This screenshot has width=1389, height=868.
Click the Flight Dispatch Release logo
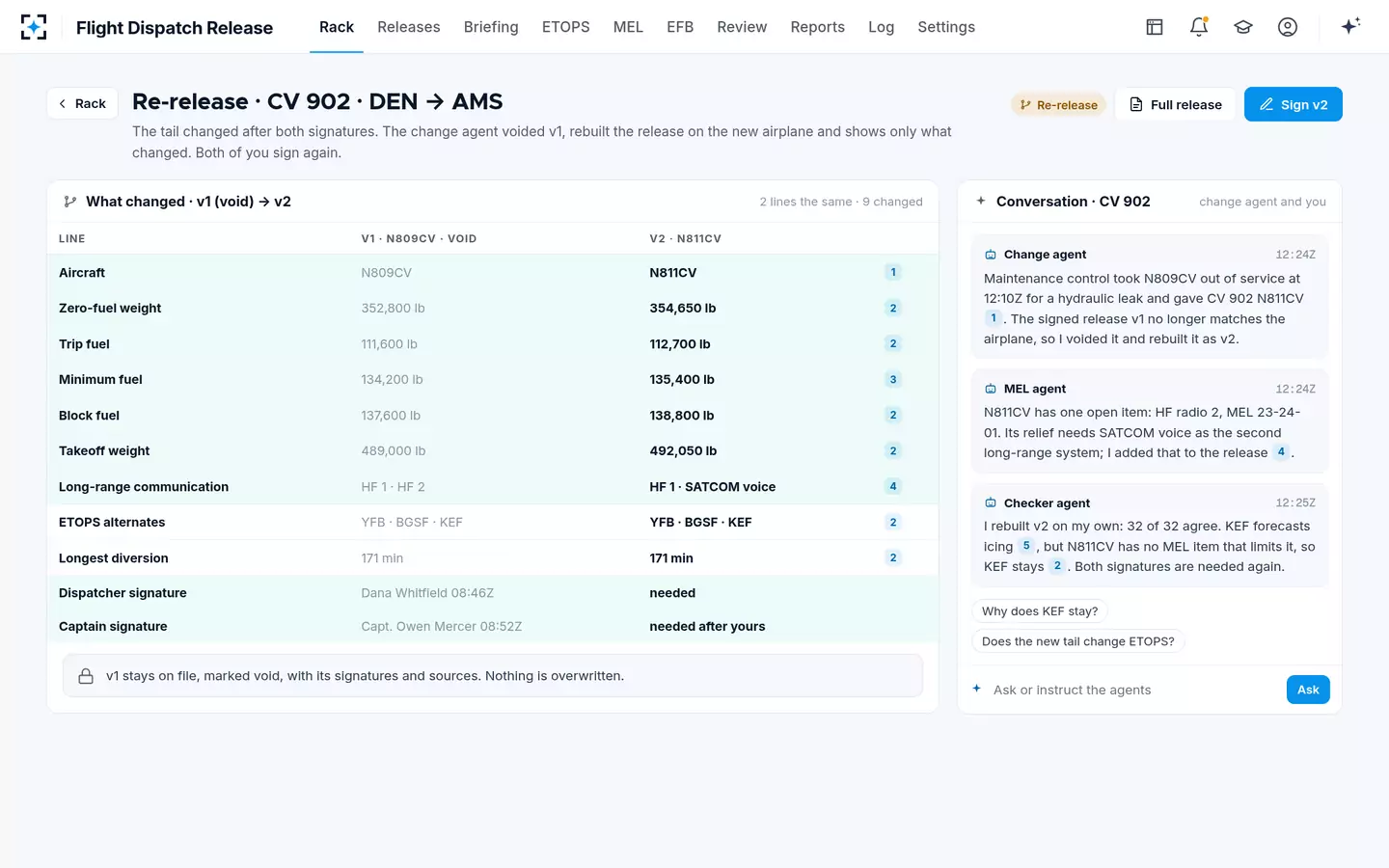tap(34, 27)
